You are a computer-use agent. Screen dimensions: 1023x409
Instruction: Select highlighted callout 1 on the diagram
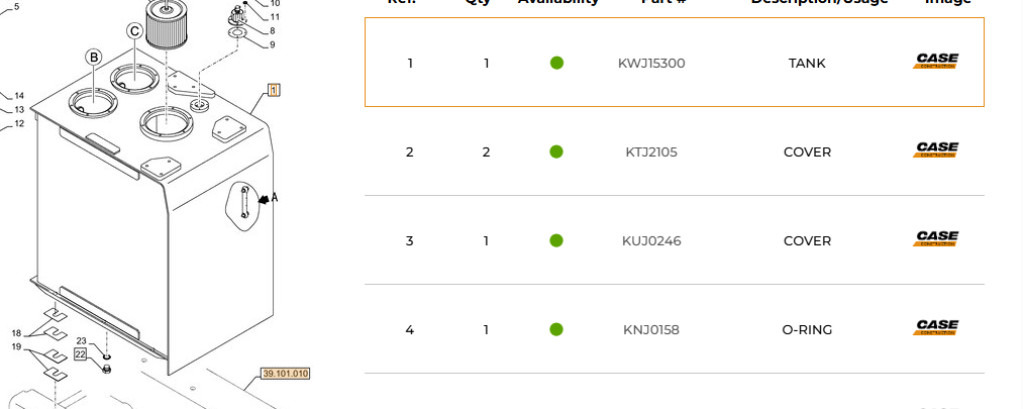pos(272,90)
